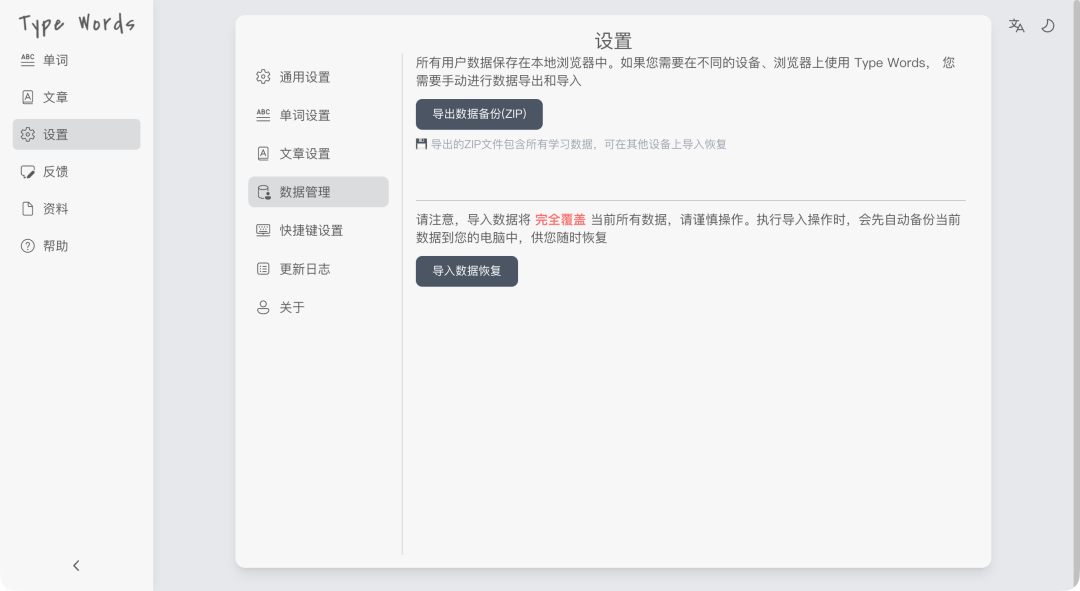Click the gear icon beside 通用设置
This screenshot has width=1080, height=591.
pos(263,77)
